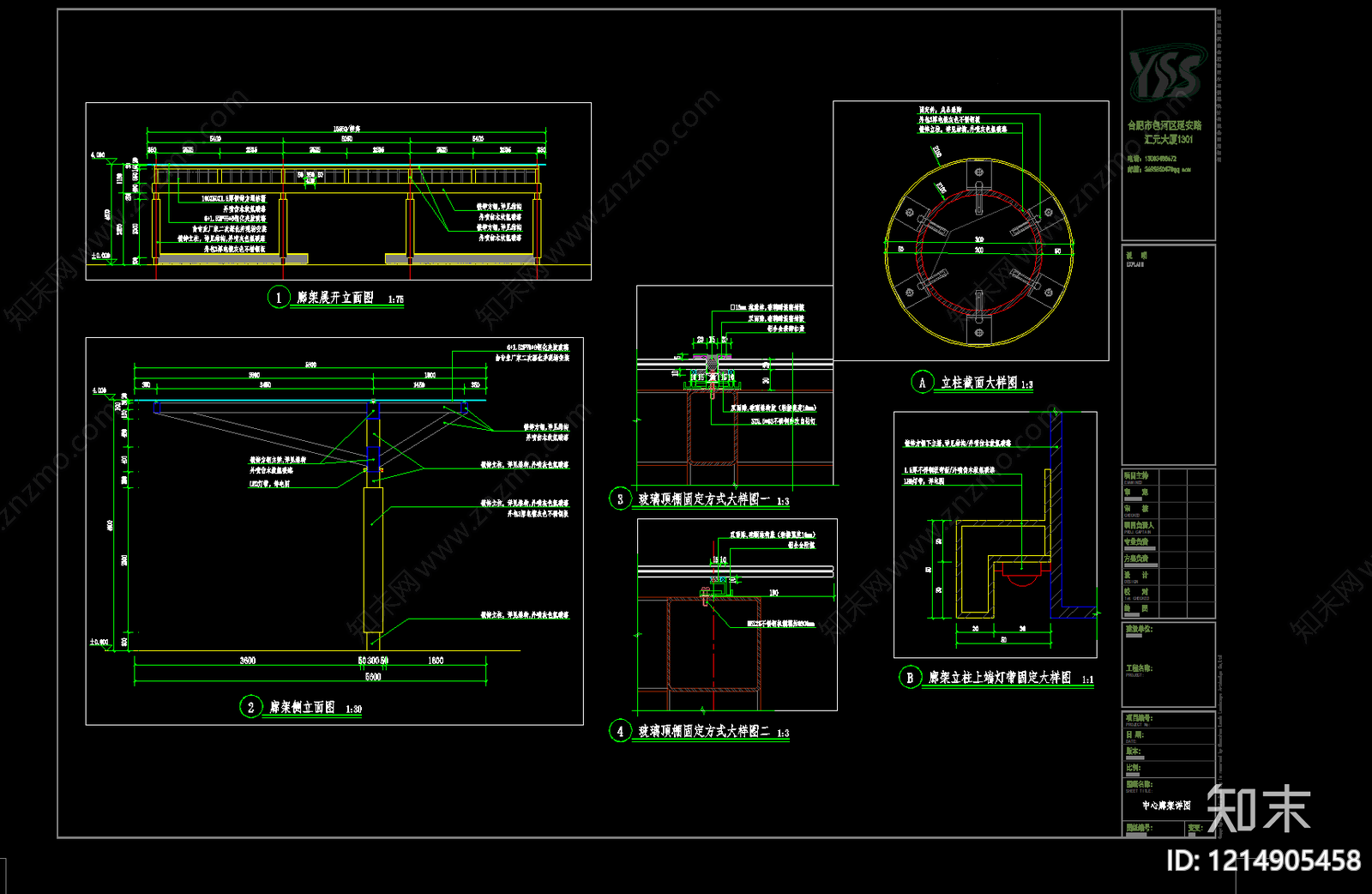Click the YSS logo in title block
Viewport: 1372px width, 894px height.
[x=1165, y=74]
